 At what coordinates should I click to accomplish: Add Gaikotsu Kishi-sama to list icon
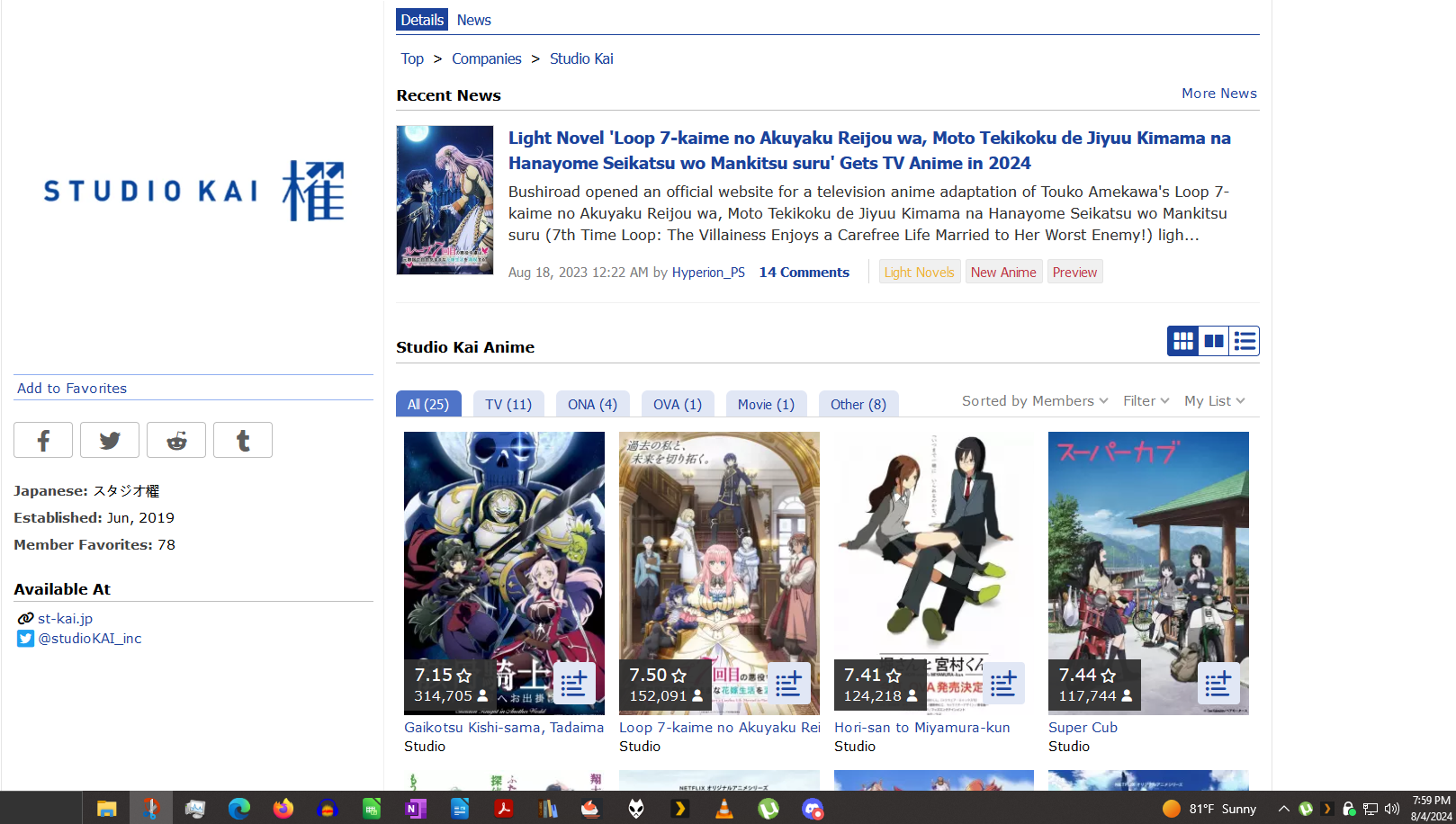574,684
